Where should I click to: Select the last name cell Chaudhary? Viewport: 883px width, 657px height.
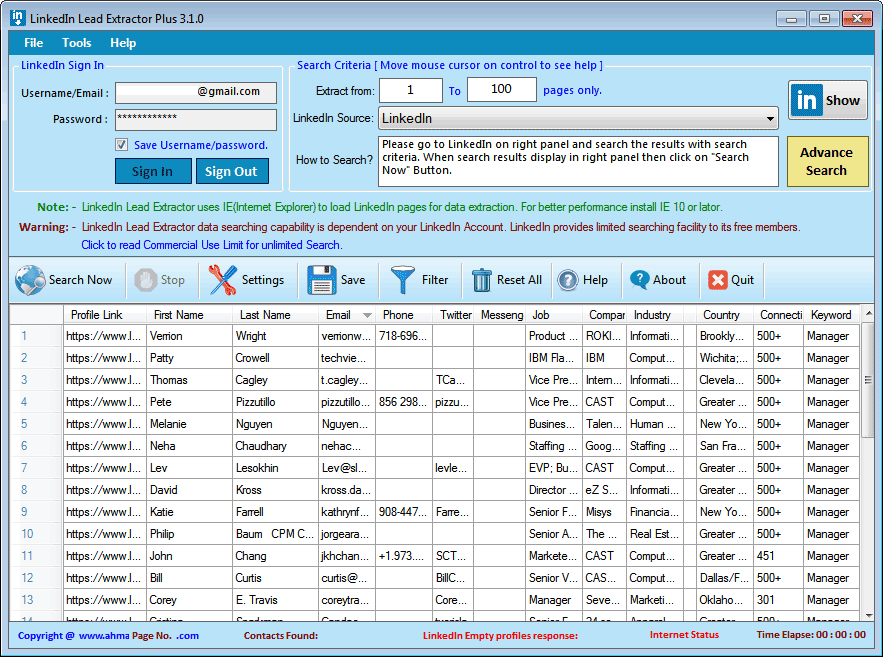(275, 446)
